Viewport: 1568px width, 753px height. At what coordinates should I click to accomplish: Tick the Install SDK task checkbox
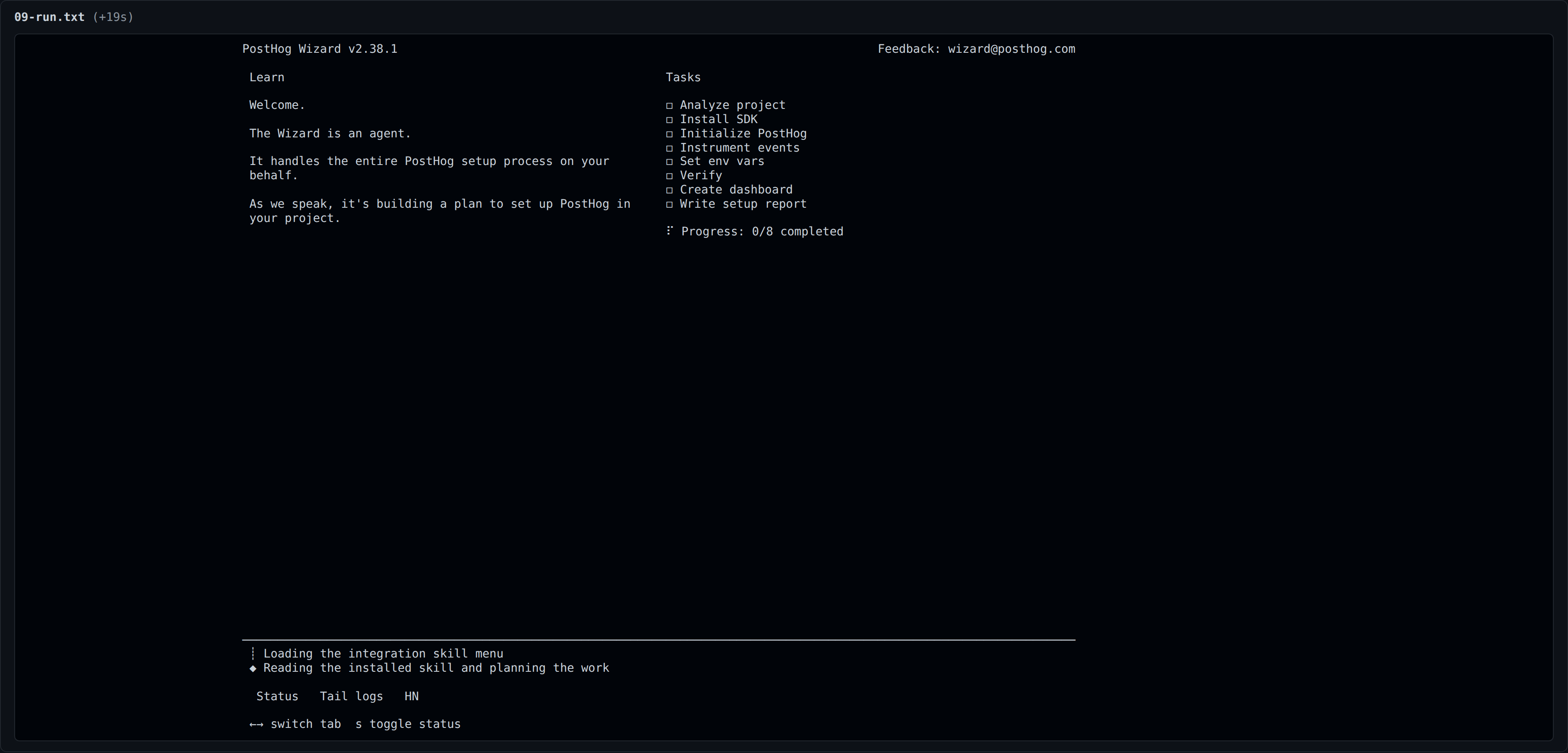point(669,120)
